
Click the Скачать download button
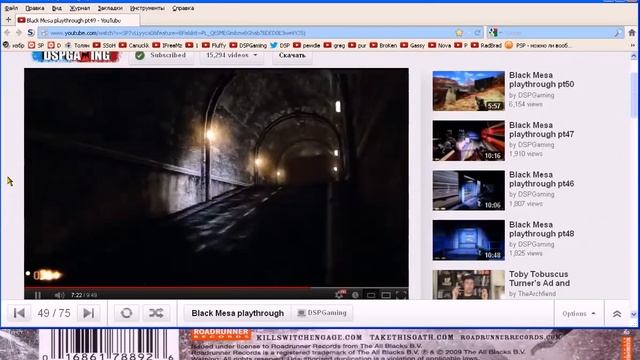[292, 56]
